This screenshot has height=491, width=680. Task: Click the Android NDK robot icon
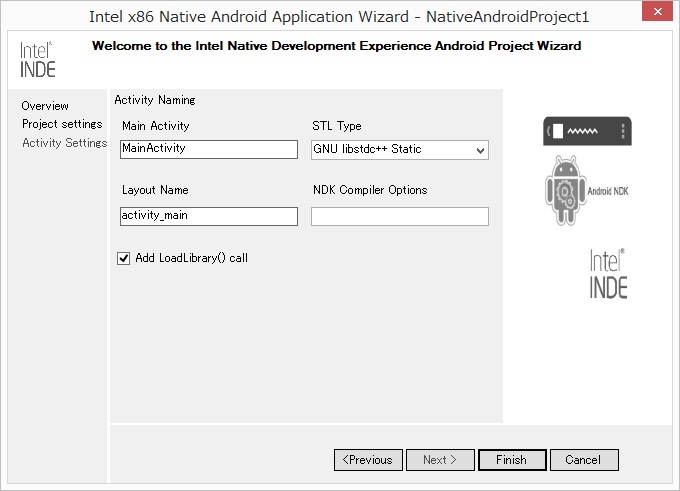[x=587, y=190]
